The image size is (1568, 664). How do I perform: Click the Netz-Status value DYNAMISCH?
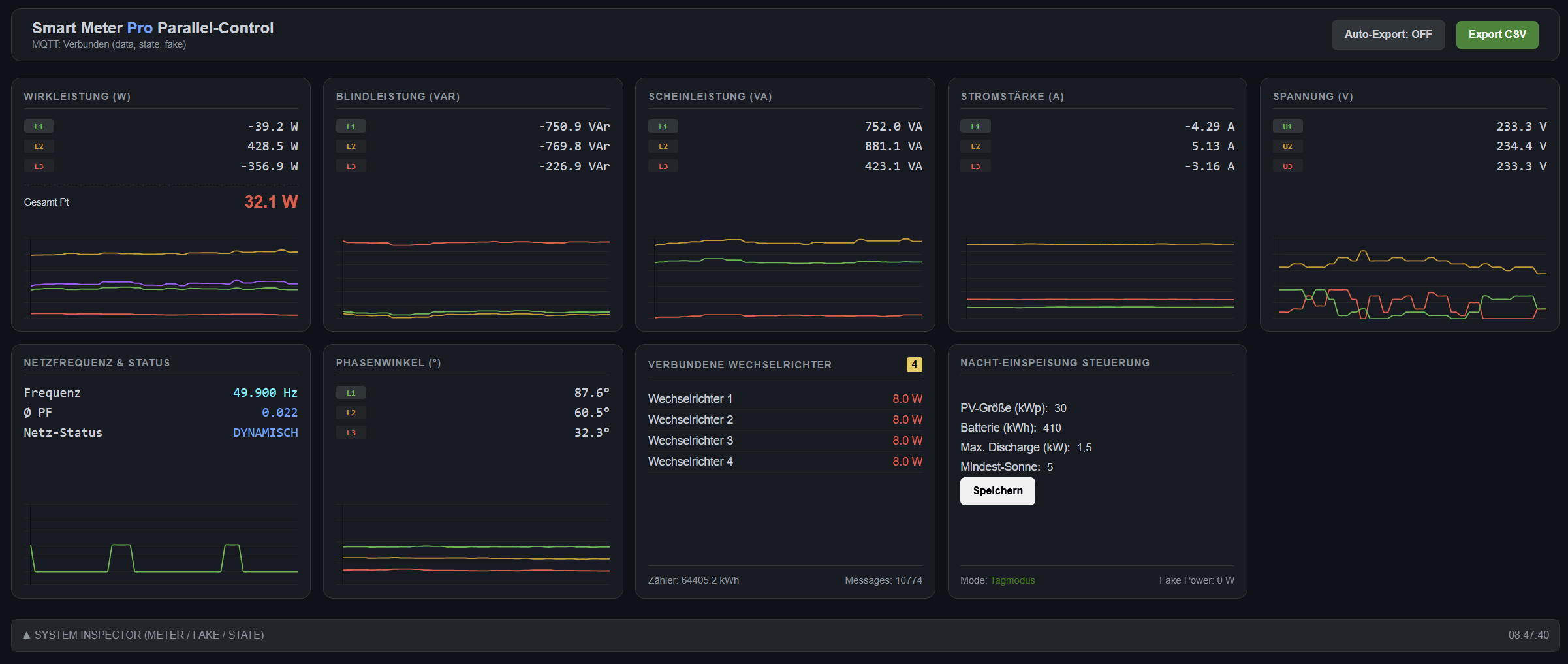pyautogui.click(x=265, y=433)
